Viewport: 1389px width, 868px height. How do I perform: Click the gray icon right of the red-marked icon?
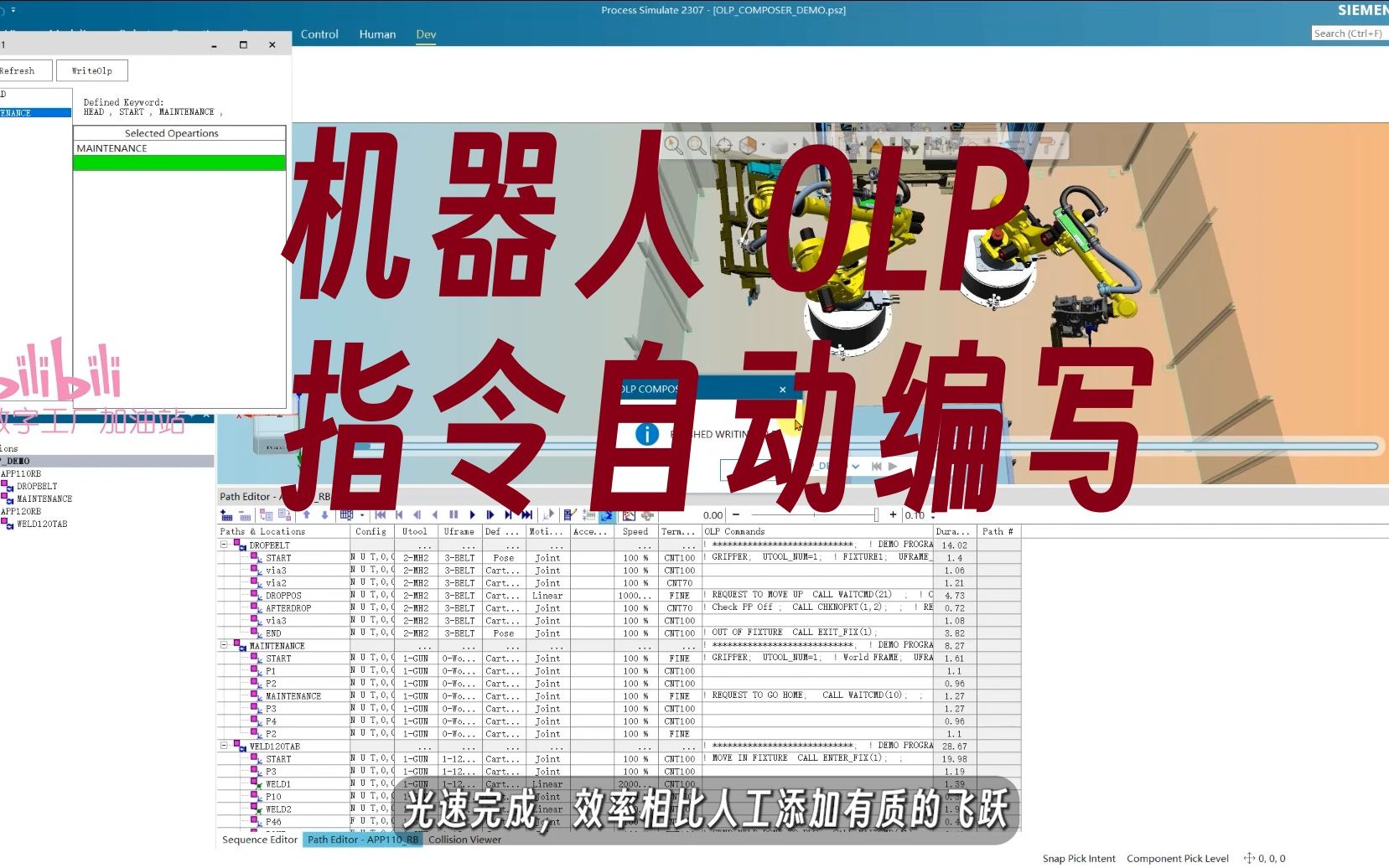coord(647,515)
